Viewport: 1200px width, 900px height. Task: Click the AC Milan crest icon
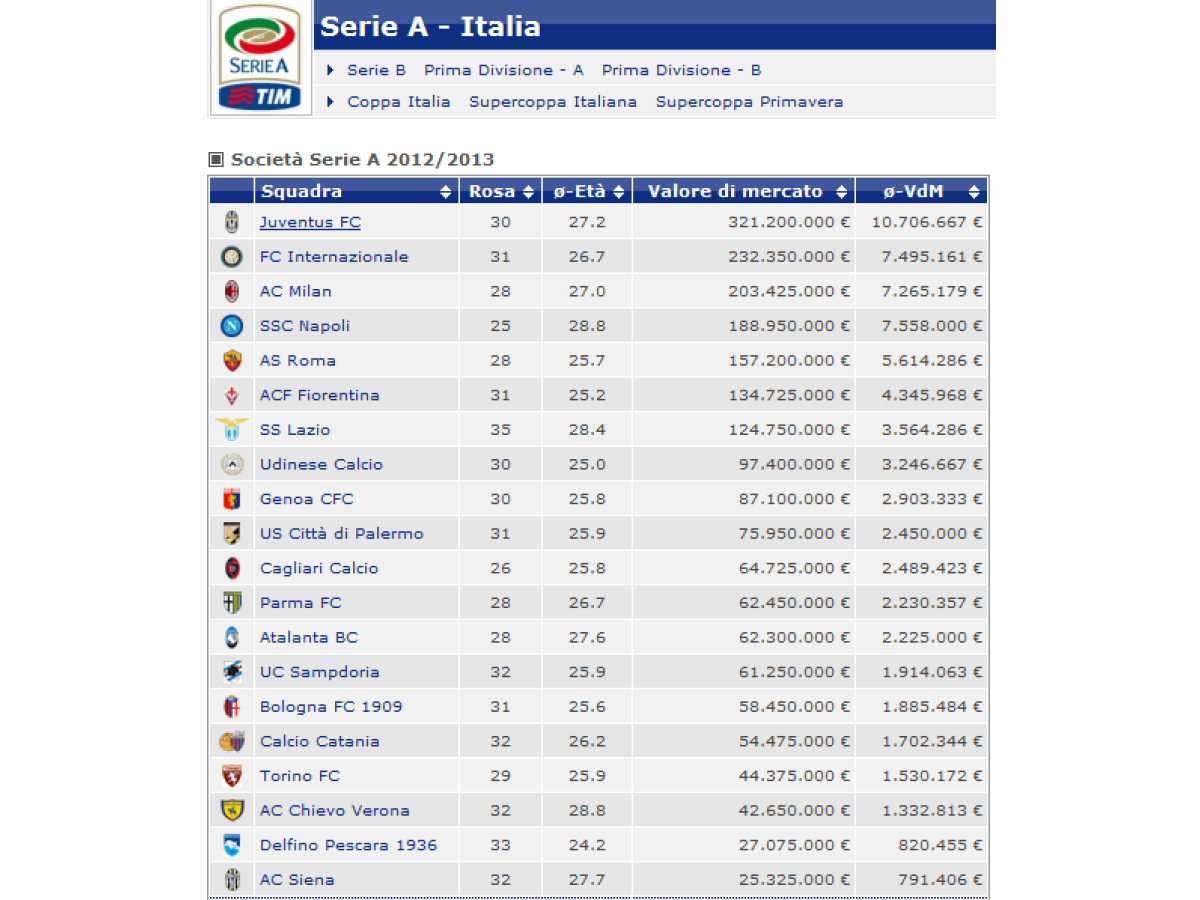tap(232, 291)
